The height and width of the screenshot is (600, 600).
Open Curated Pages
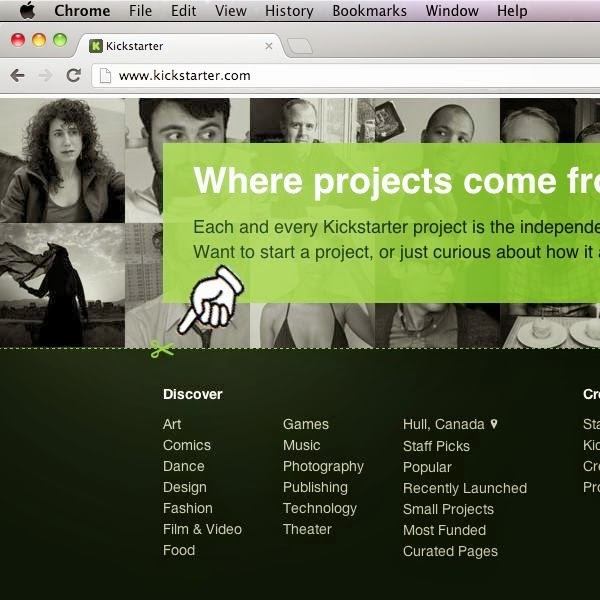(450, 551)
